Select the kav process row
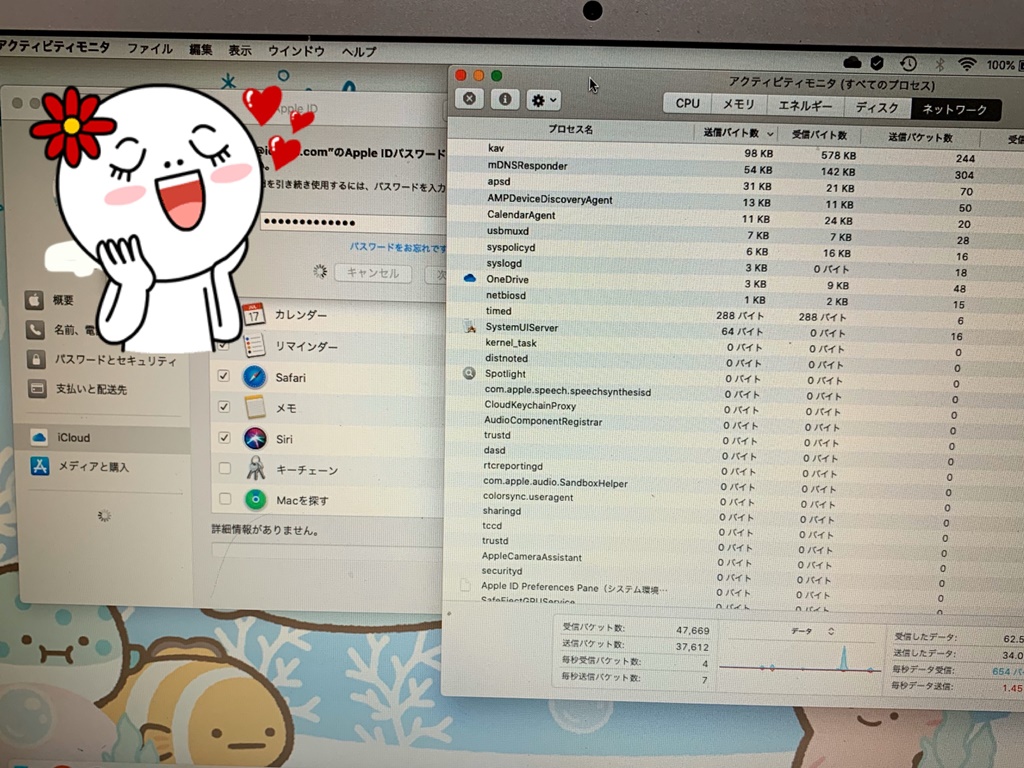 click(736, 152)
